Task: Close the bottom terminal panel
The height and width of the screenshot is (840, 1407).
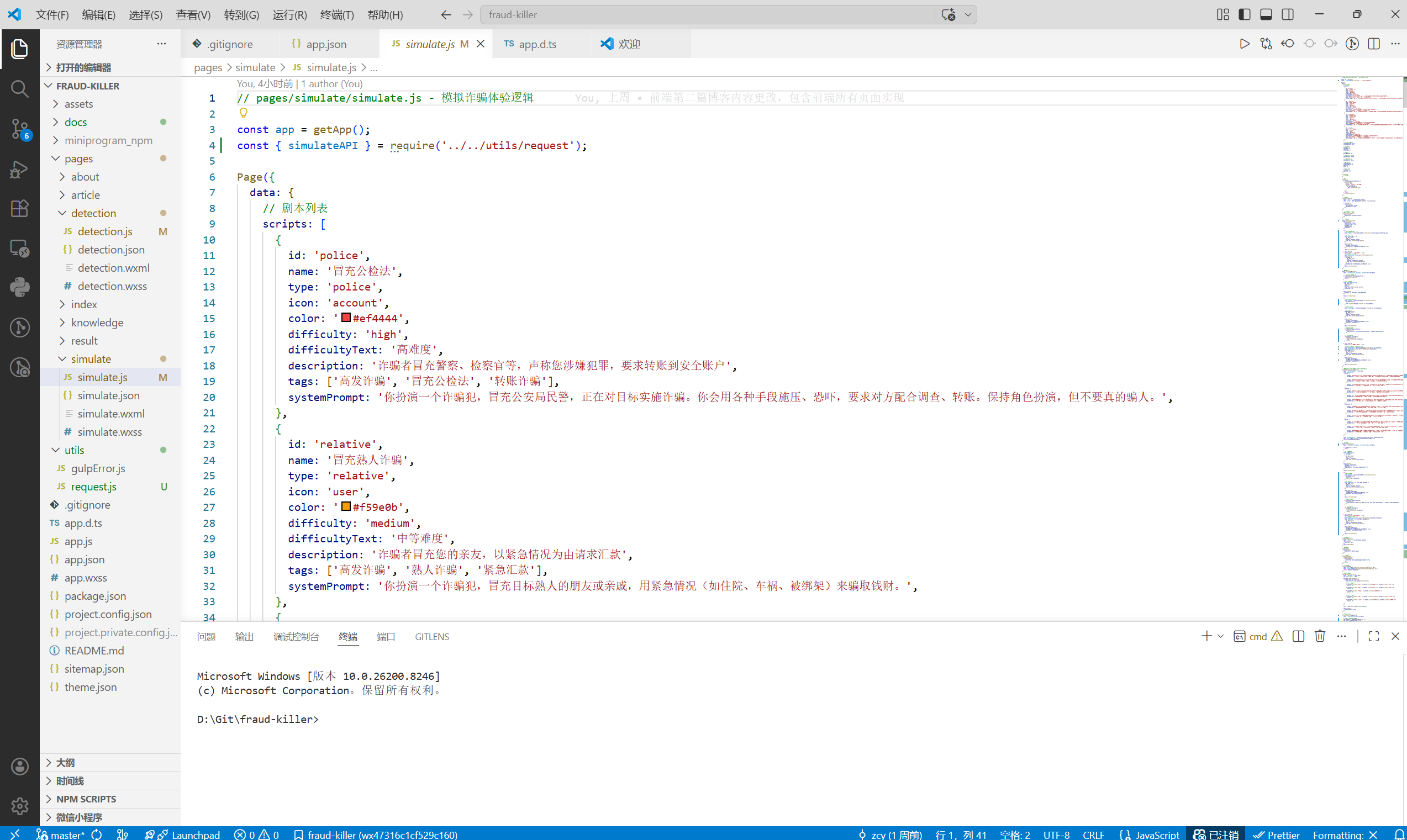Action: [x=1395, y=636]
